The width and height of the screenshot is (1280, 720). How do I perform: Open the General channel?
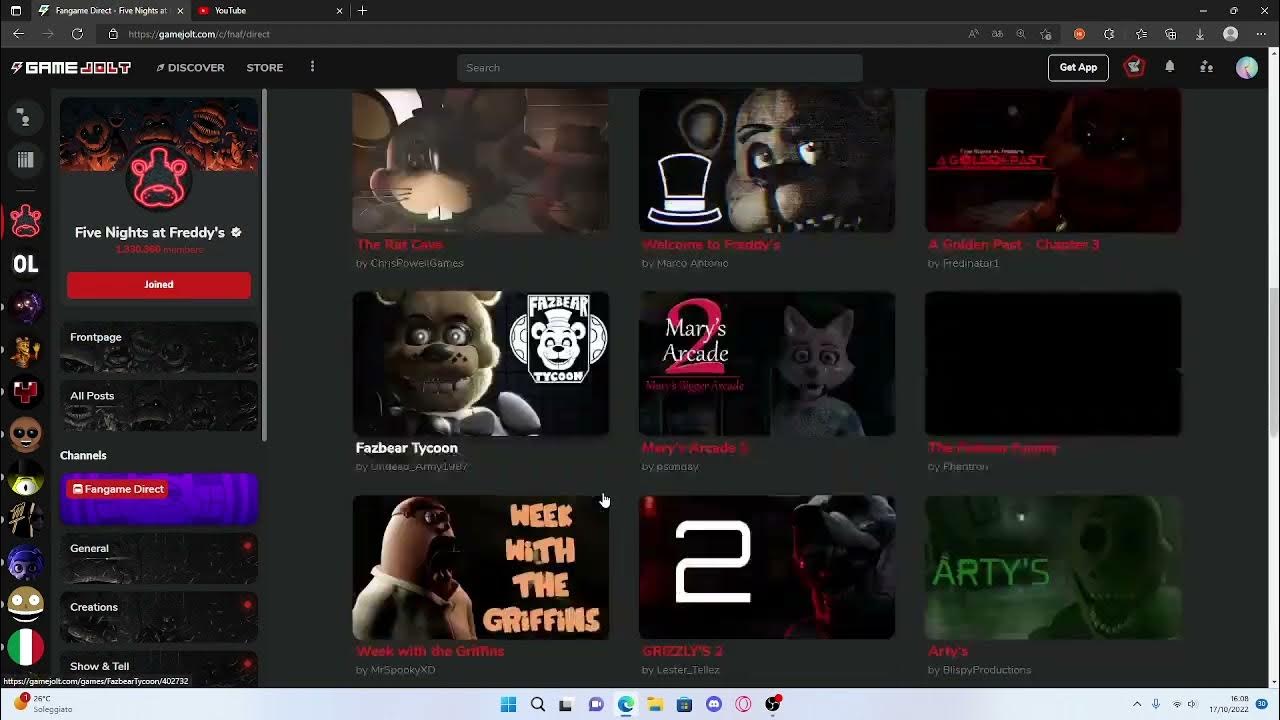click(159, 558)
